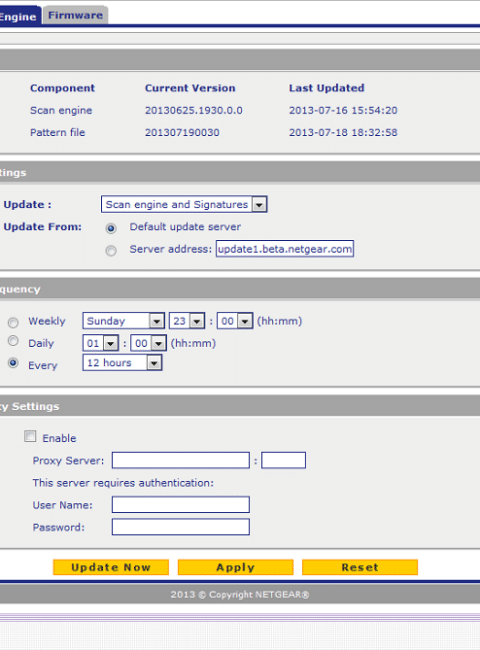The width and height of the screenshot is (480, 650).
Task: Click the Current Version column header
Action: [x=190, y=88]
